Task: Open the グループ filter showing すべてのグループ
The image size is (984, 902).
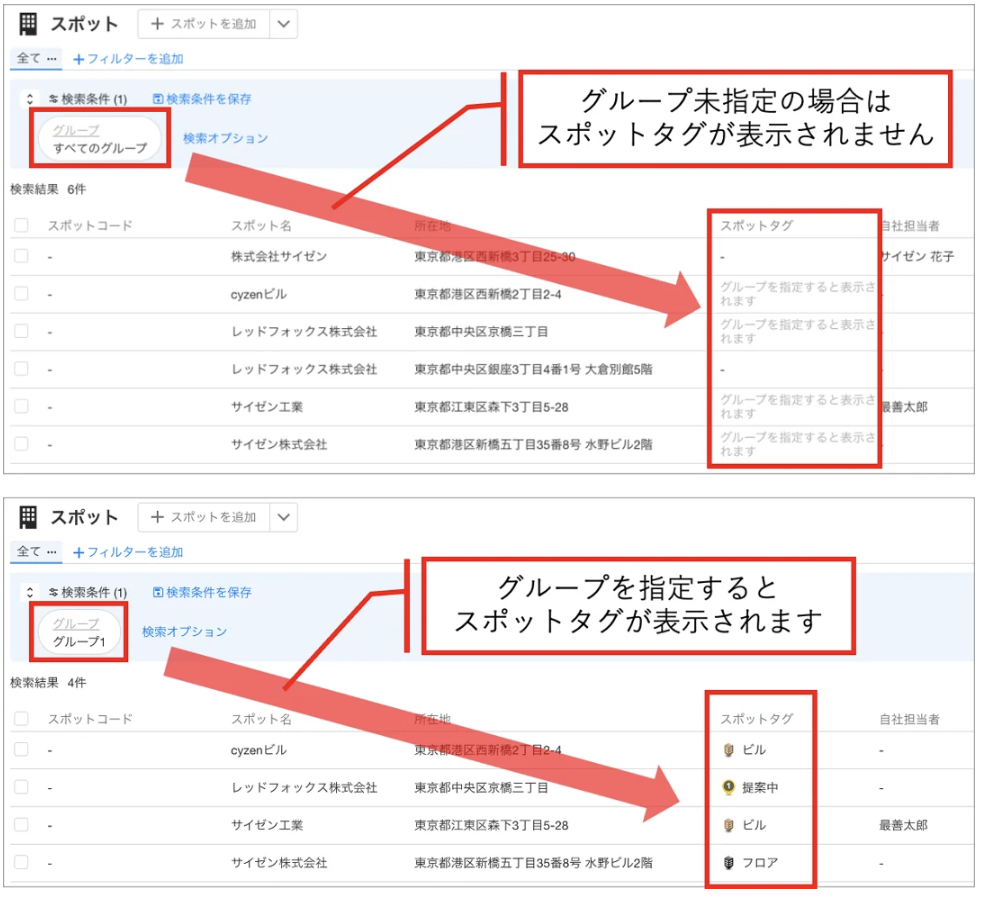Action: point(100,139)
